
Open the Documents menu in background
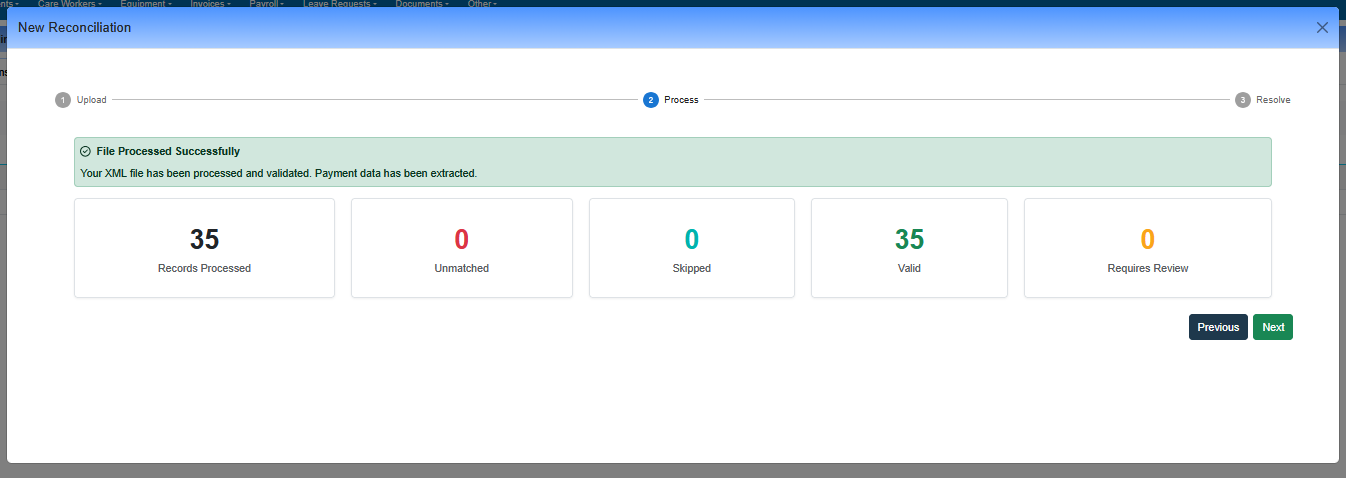pyautogui.click(x=421, y=4)
